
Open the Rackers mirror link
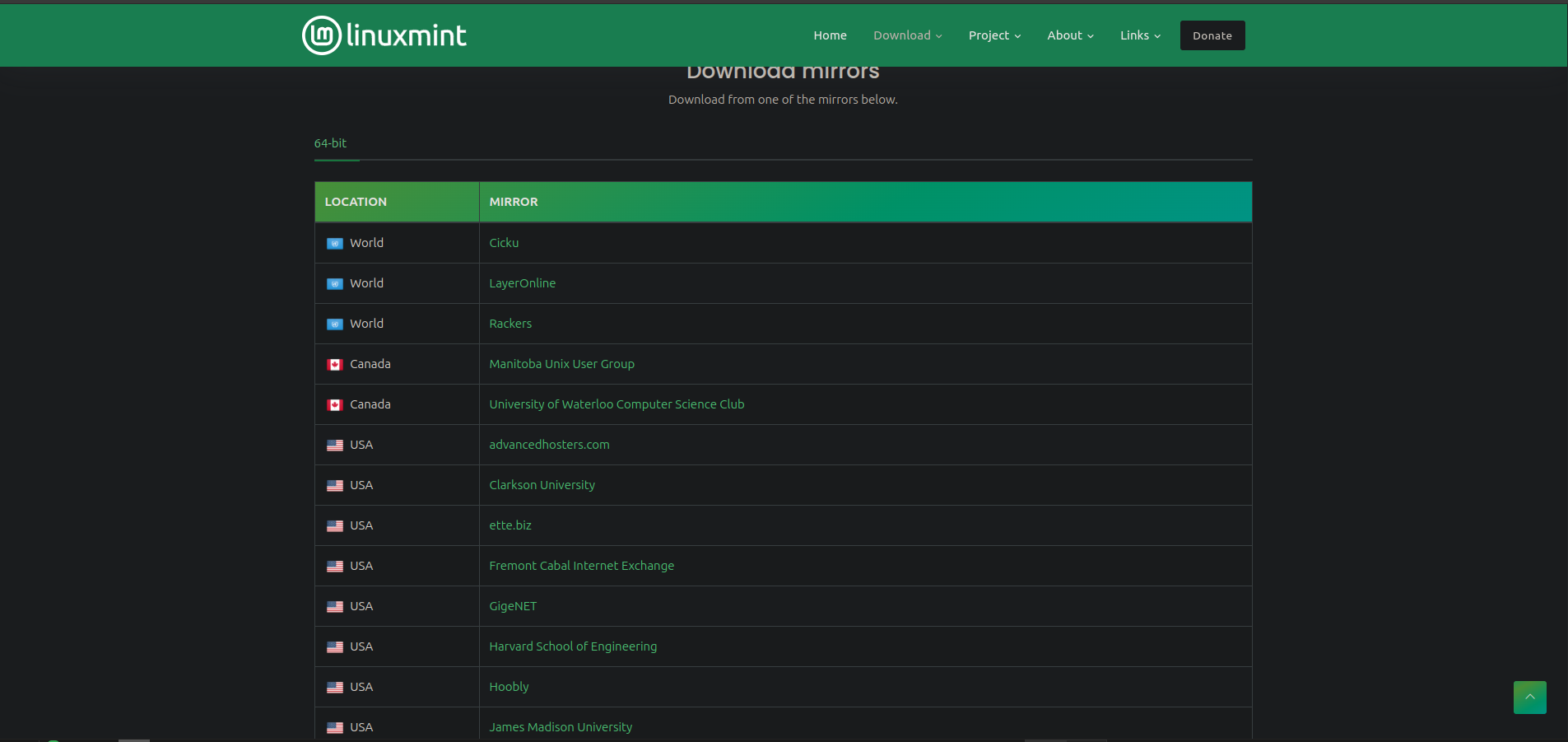click(x=510, y=324)
